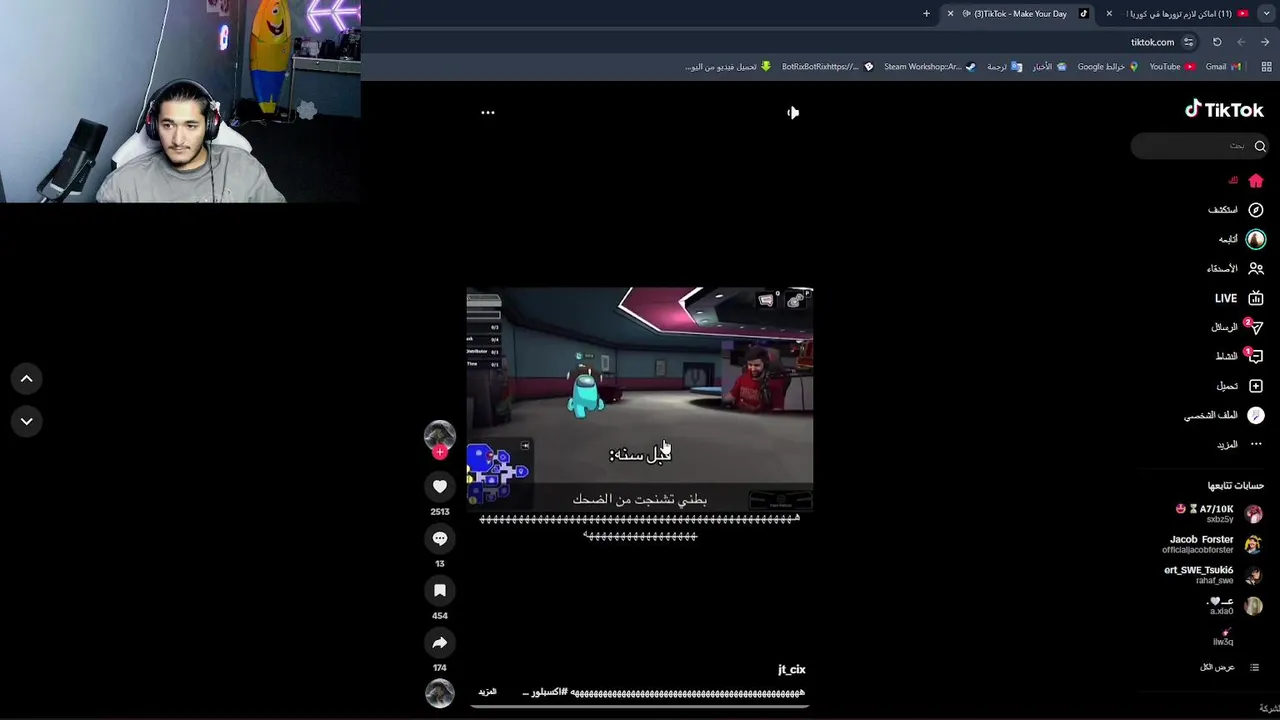Screen dimensions: 1280x720
Task: Open Explore compass icon in sidebar
Action: 1256,210
